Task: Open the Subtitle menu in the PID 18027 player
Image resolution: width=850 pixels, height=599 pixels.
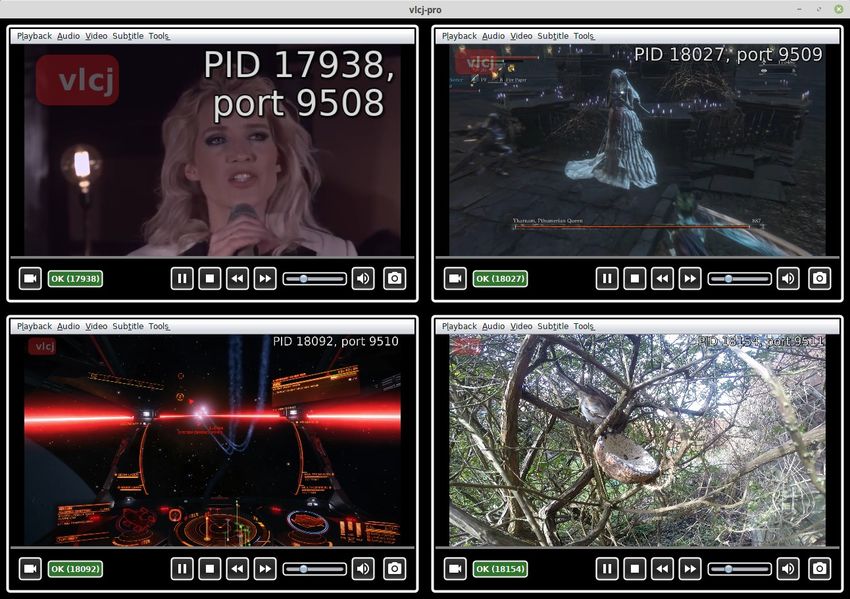Action: coord(553,36)
